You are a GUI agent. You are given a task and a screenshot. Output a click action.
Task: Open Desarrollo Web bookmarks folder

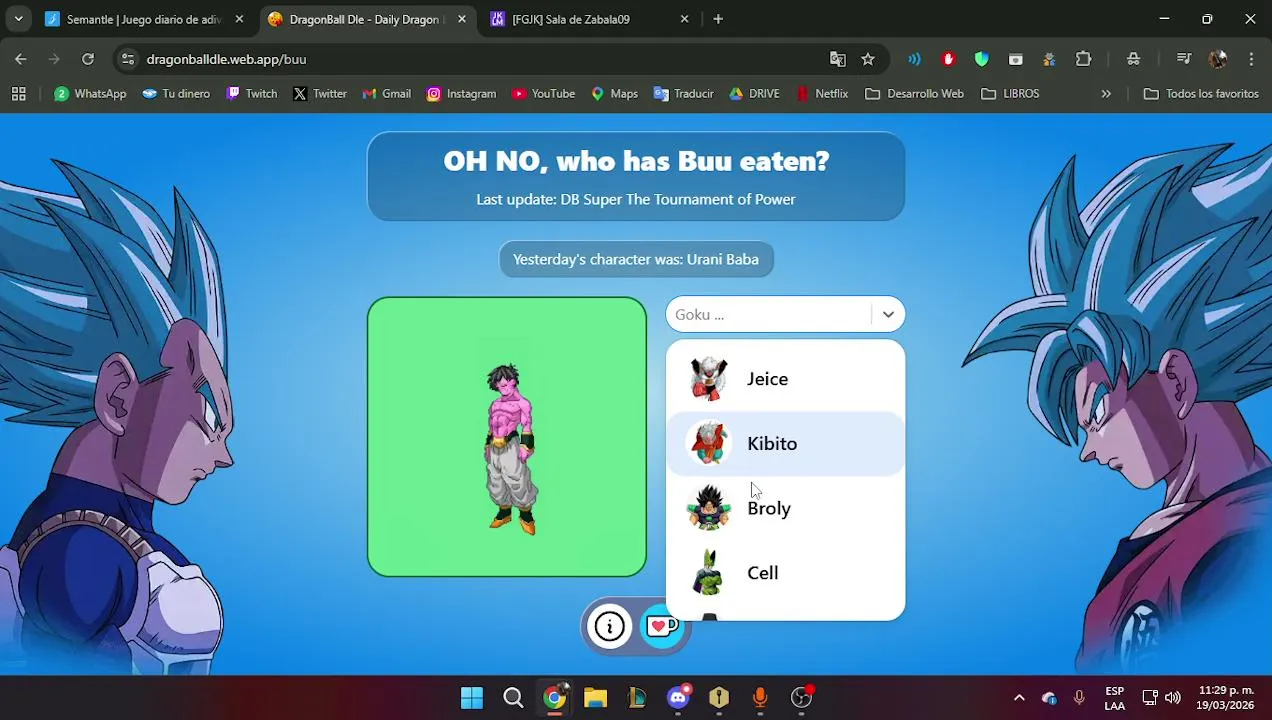[915, 94]
